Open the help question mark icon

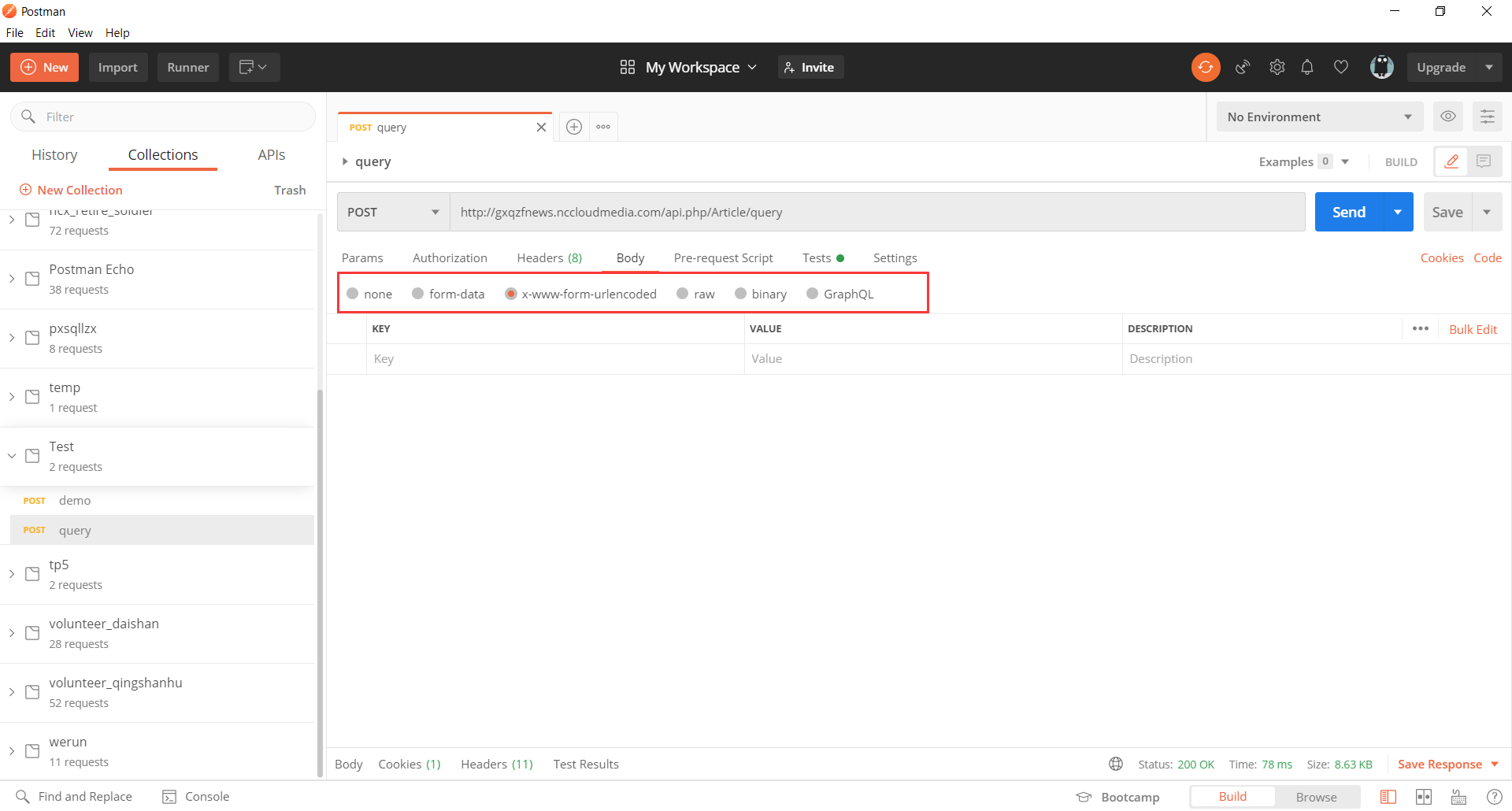point(1494,797)
